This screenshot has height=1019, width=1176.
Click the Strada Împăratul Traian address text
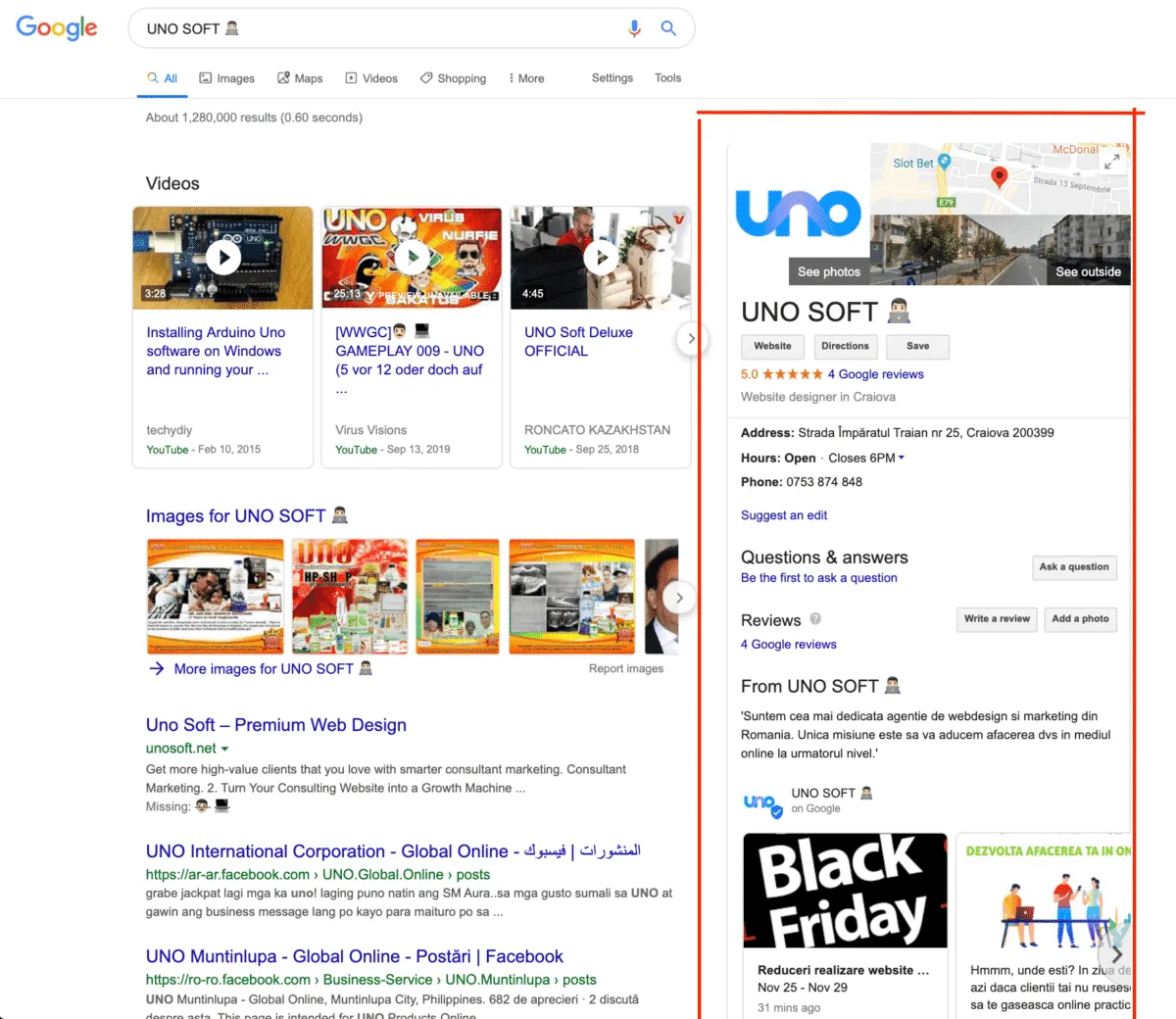click(926, 433)
